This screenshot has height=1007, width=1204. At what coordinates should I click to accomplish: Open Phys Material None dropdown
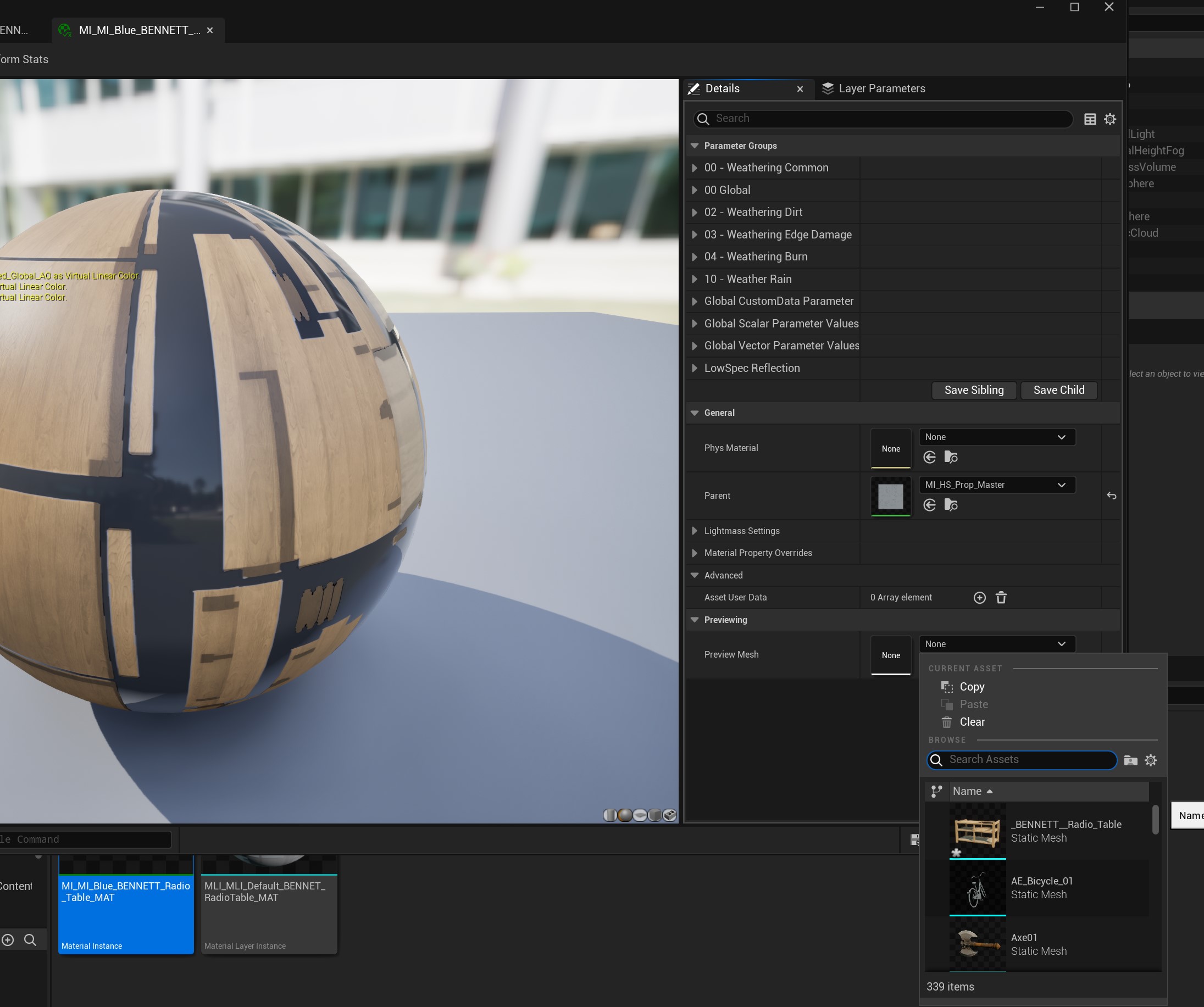click(997, 437)
